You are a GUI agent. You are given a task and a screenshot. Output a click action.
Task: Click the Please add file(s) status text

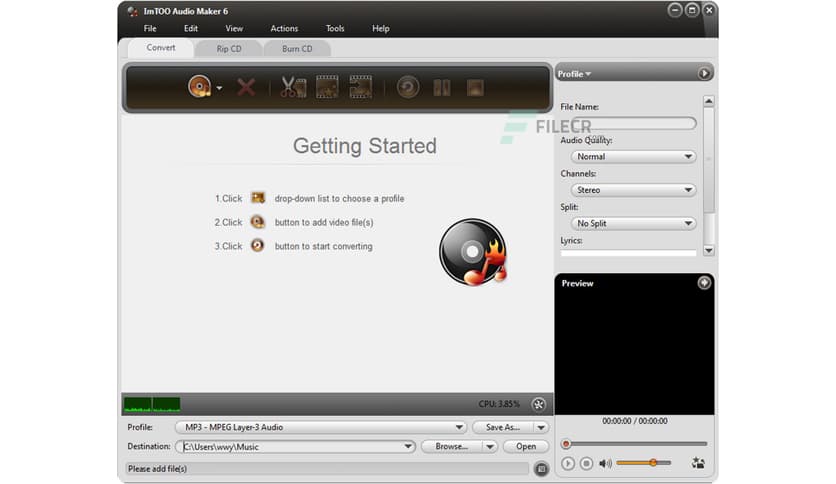click(157, 469)
